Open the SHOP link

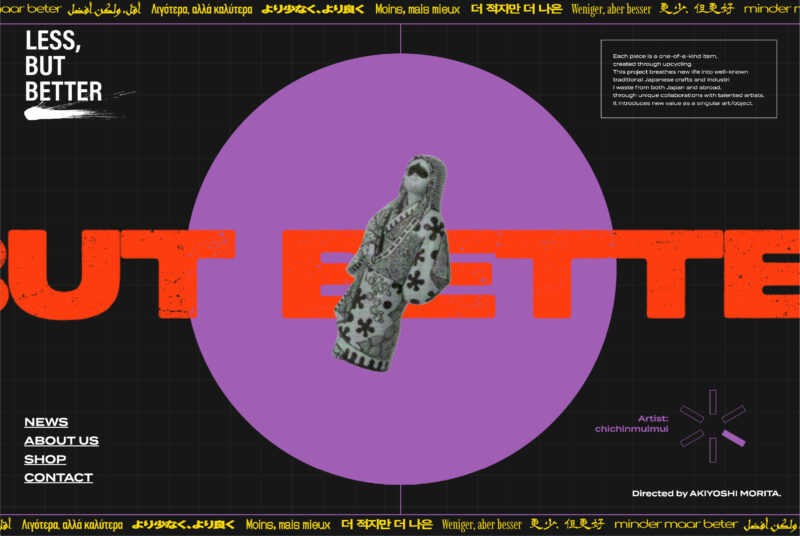click(x=45, y=459)
